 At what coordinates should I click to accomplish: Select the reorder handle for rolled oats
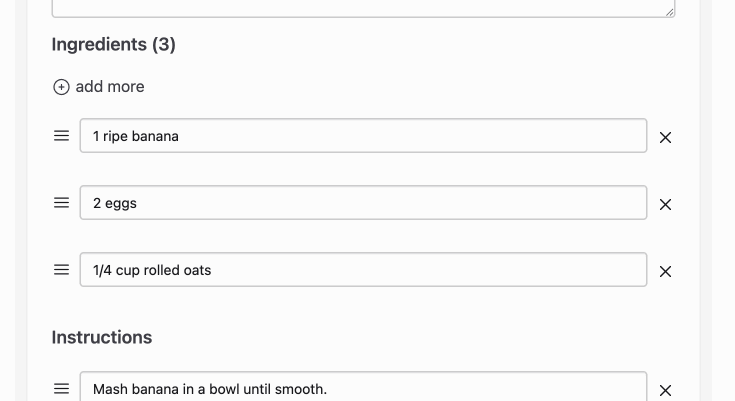pyautogui.click(x=61, y=270)
